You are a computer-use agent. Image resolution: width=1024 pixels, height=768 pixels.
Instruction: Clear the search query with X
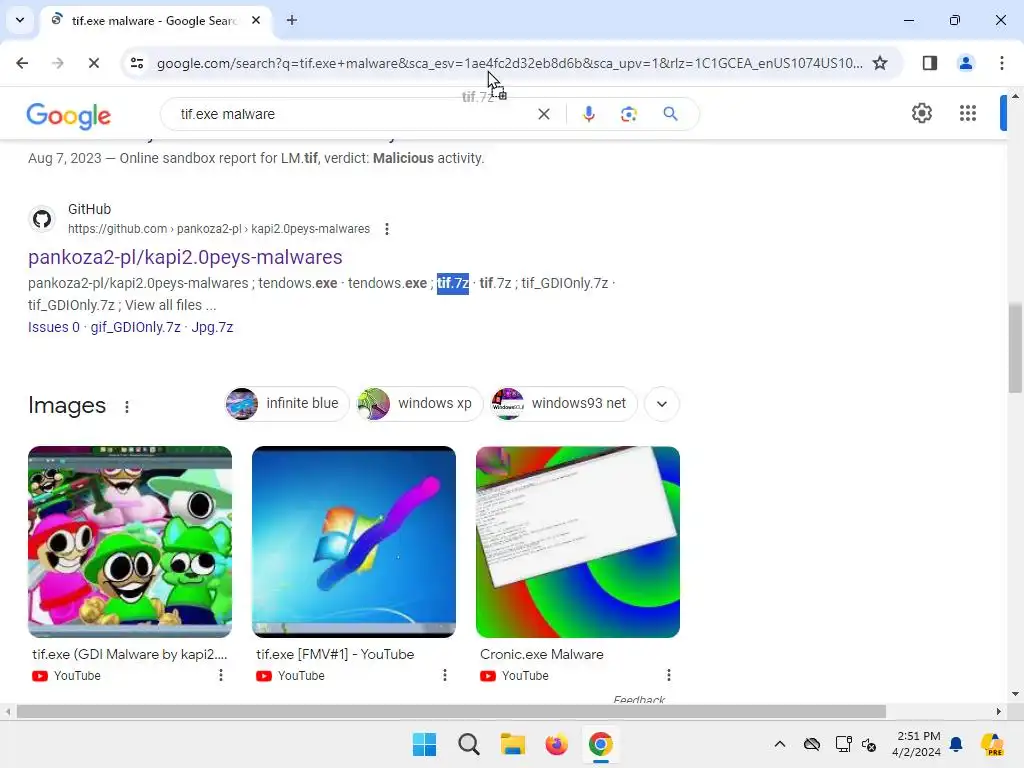[543, 114]
